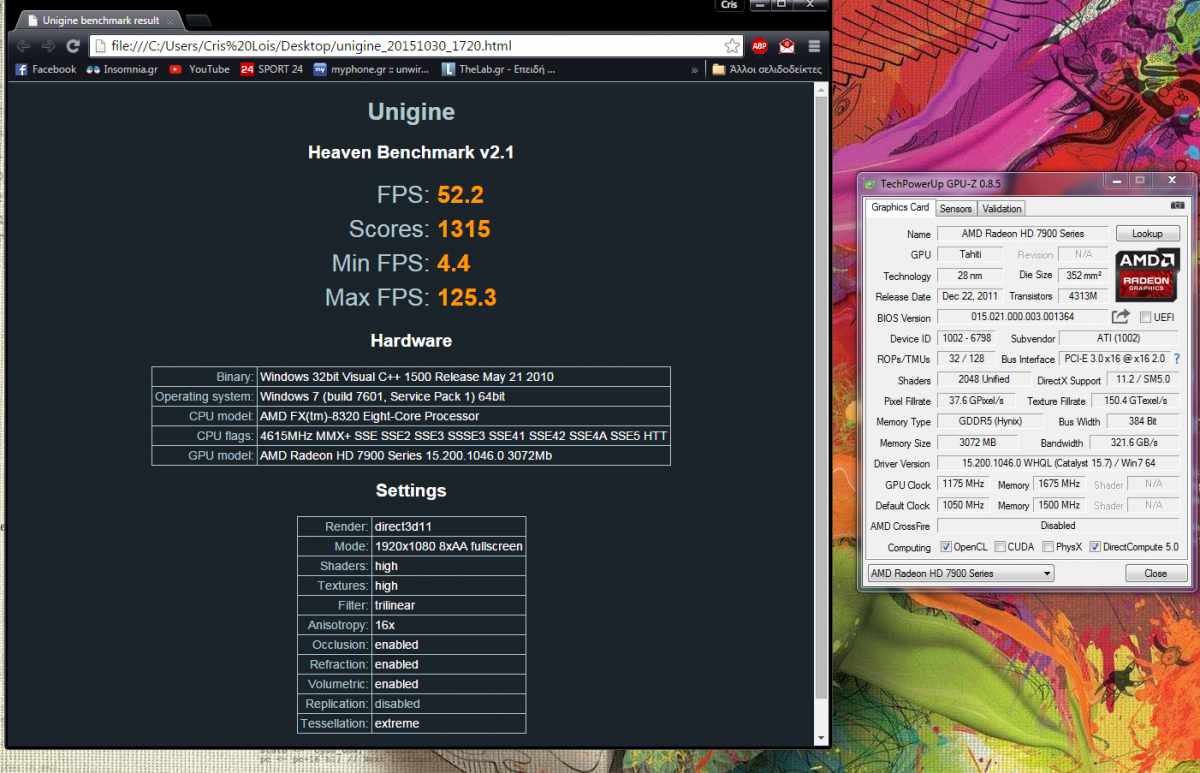Click the GPU-Z title bar app icon
Screen dimensions: 1200x773
click(871, 184)
